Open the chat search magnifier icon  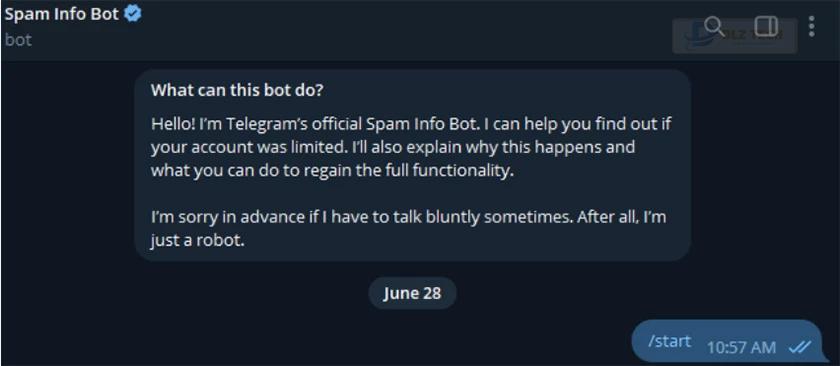(714, 26)
